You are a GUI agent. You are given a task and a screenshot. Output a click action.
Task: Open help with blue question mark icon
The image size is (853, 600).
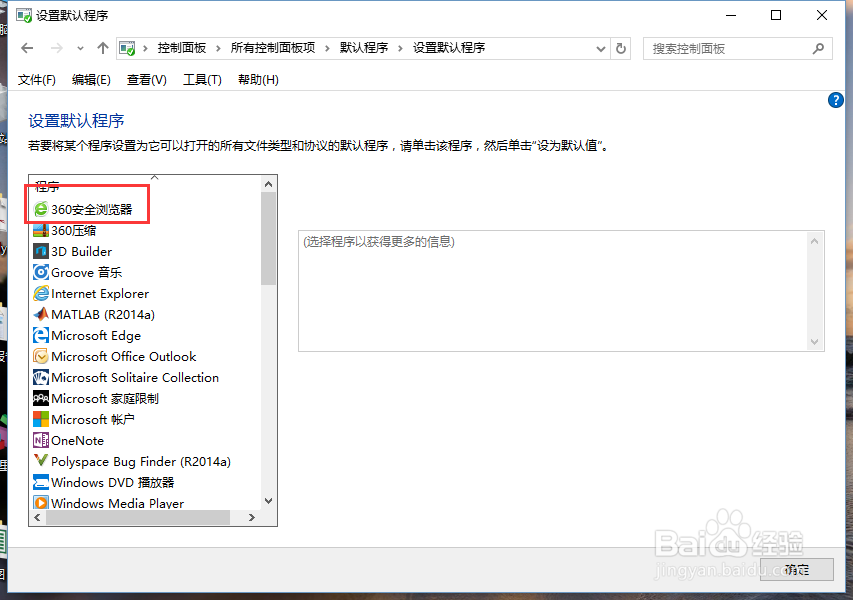coord(836,100)
